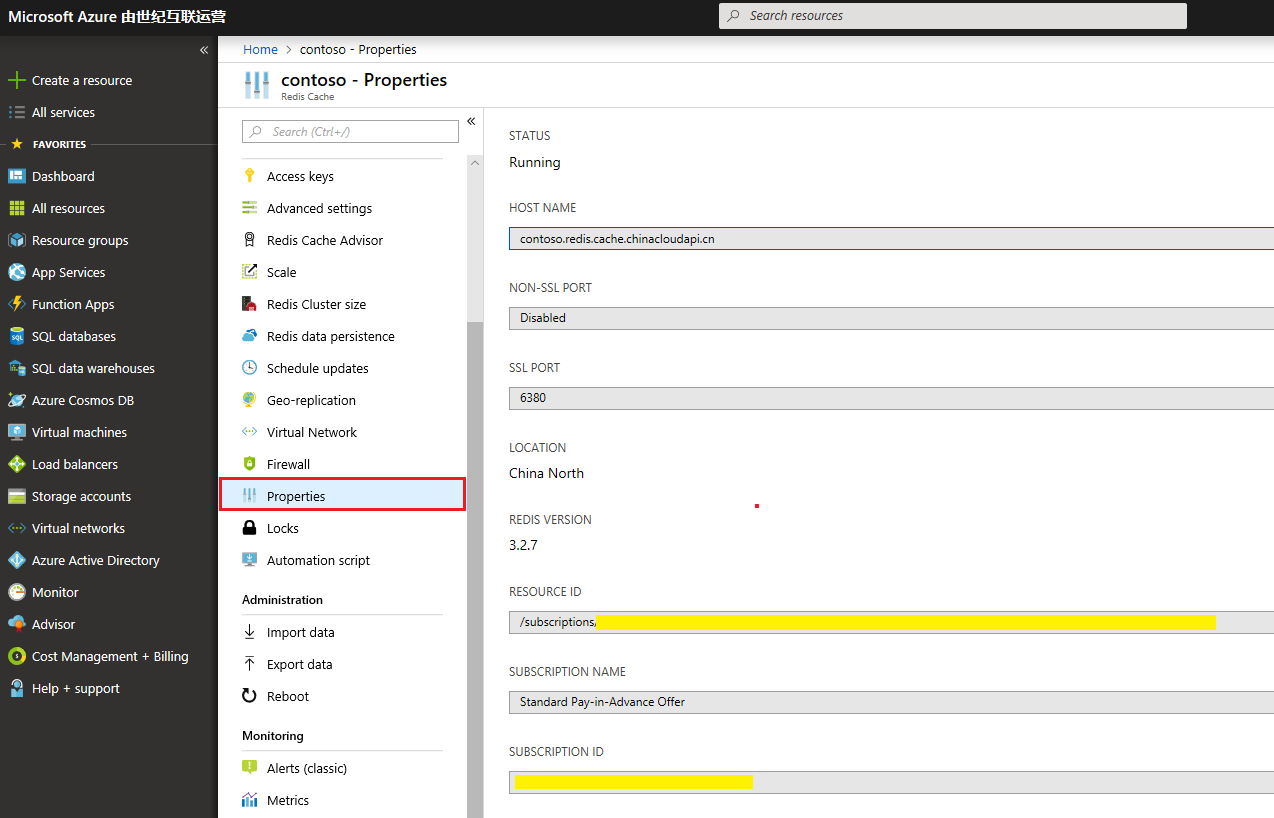The image size is (1274, 818).
Task: Click the Monitor gauge icon
Action: pyautogui.click(x=16, y=592)
